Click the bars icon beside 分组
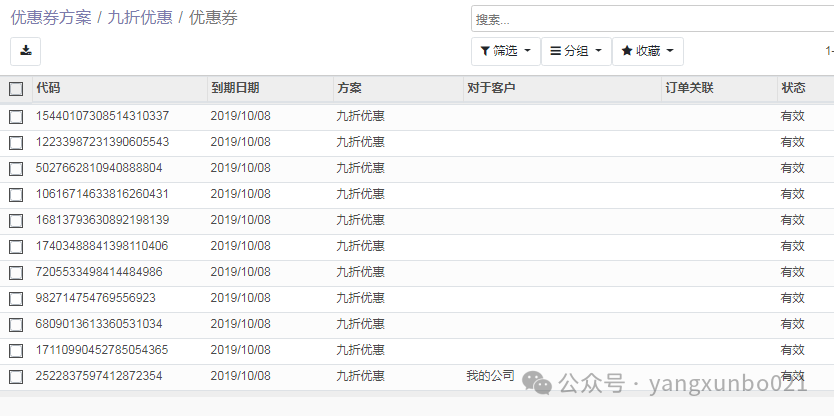The width and height of the screenshot is (834, 416). [555, 51]
